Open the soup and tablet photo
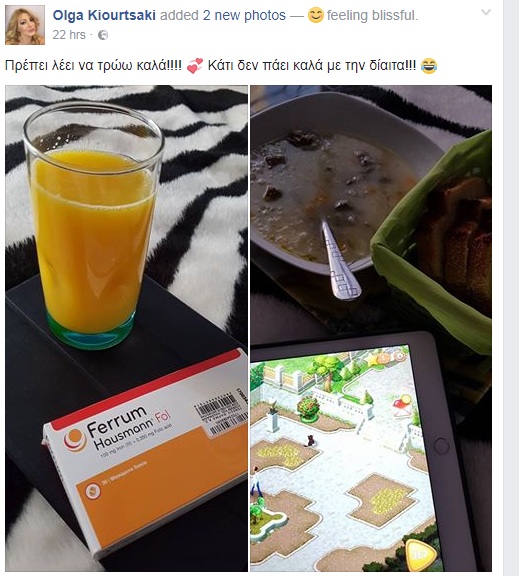This screenshot has height=576, width=519. [371, 328]
